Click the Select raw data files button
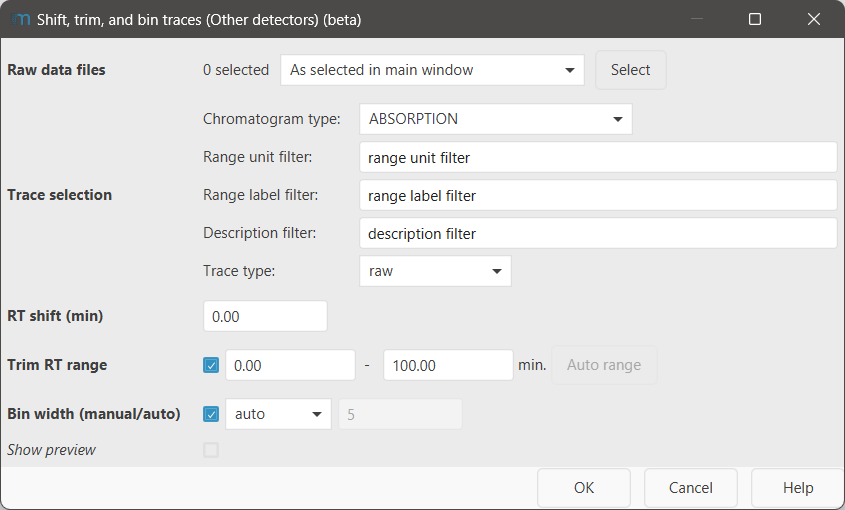 (630, 70)
